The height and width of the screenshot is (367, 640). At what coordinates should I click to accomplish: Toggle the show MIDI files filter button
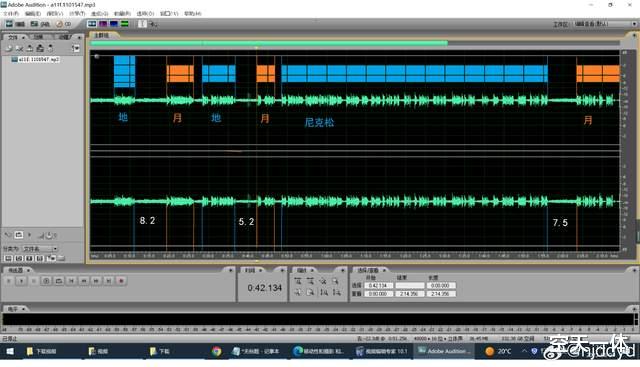40,258
